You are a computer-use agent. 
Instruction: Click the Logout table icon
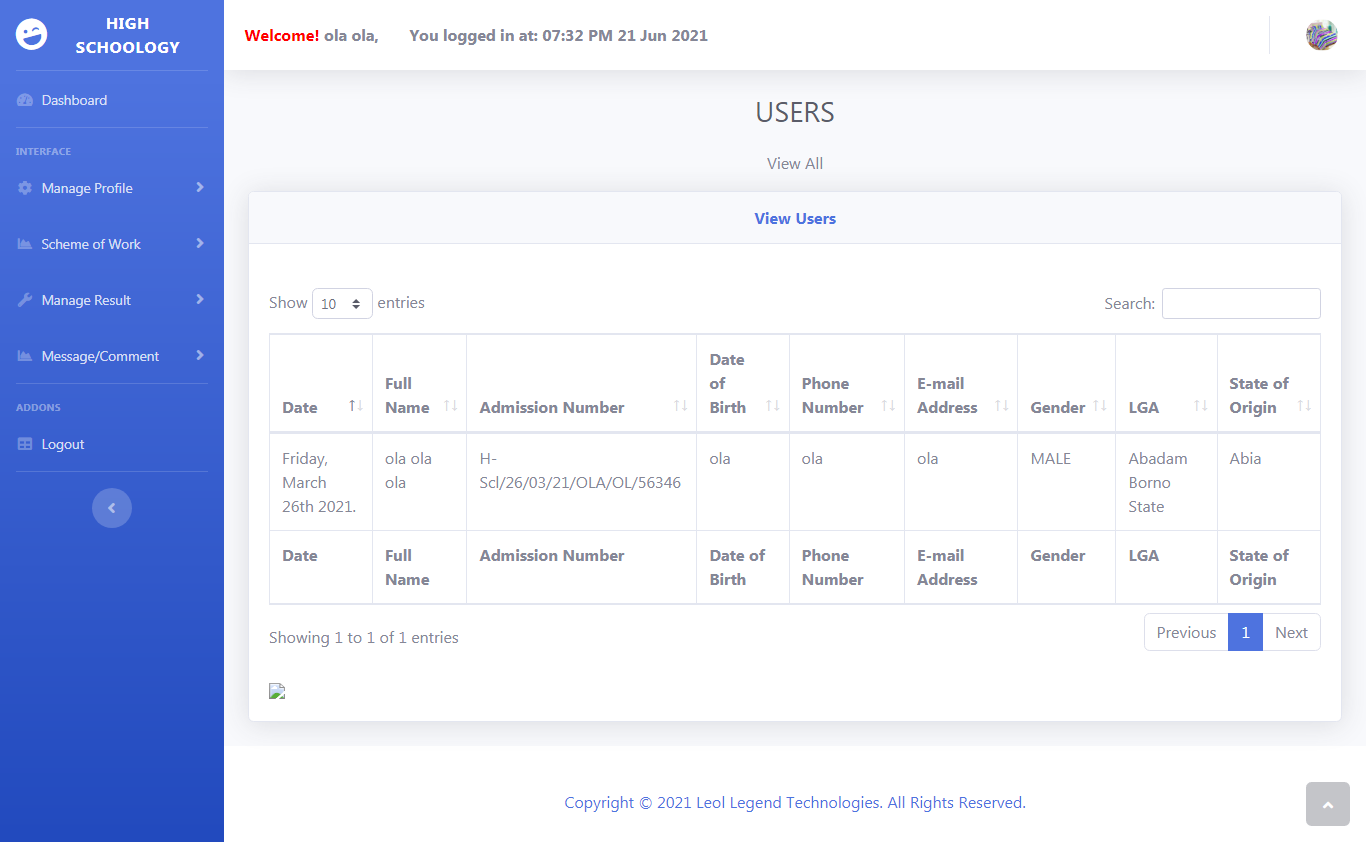pos(25,444)
